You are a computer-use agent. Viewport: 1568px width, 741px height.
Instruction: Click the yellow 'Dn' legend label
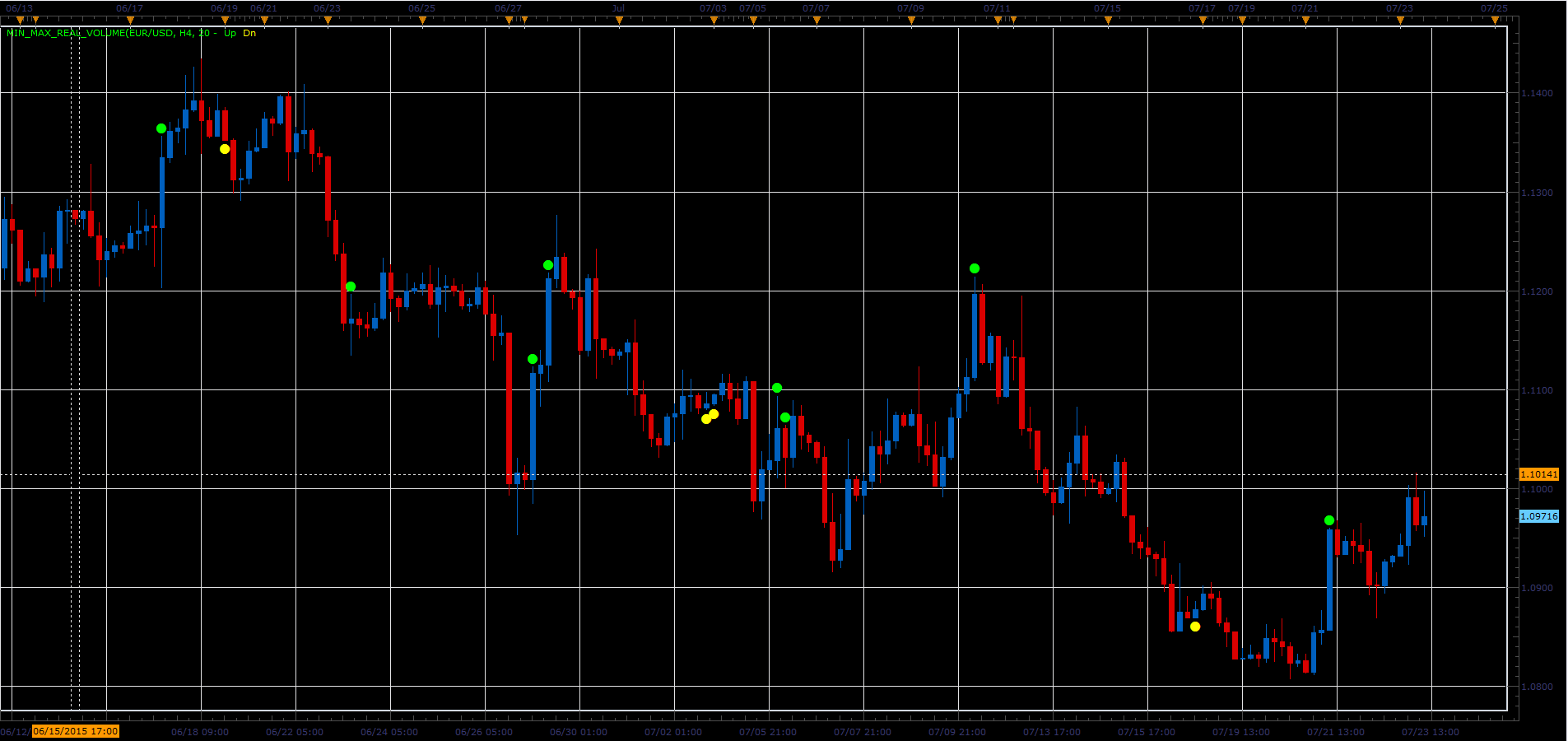click(x=249, y=33)
